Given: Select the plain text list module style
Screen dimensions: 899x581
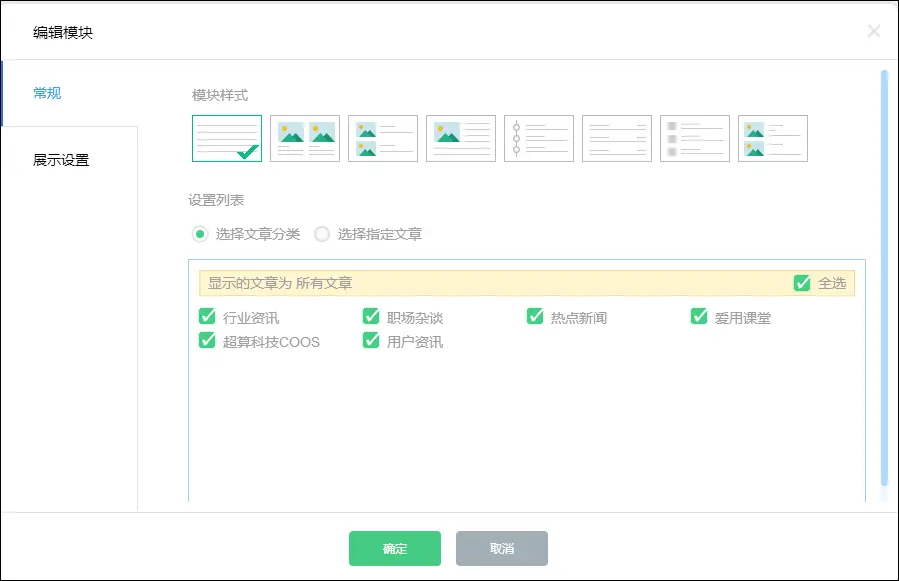Looking at the screenshot, I should 227,138.
